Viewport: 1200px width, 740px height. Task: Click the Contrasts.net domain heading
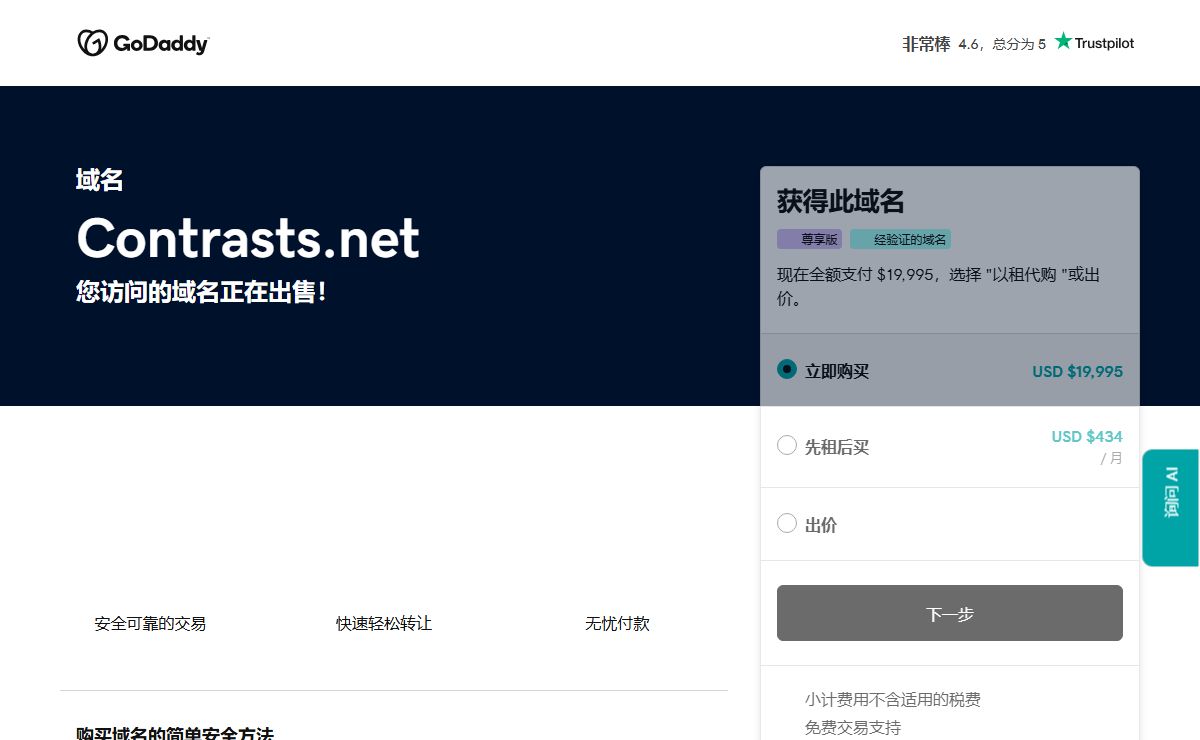[248, 238]
